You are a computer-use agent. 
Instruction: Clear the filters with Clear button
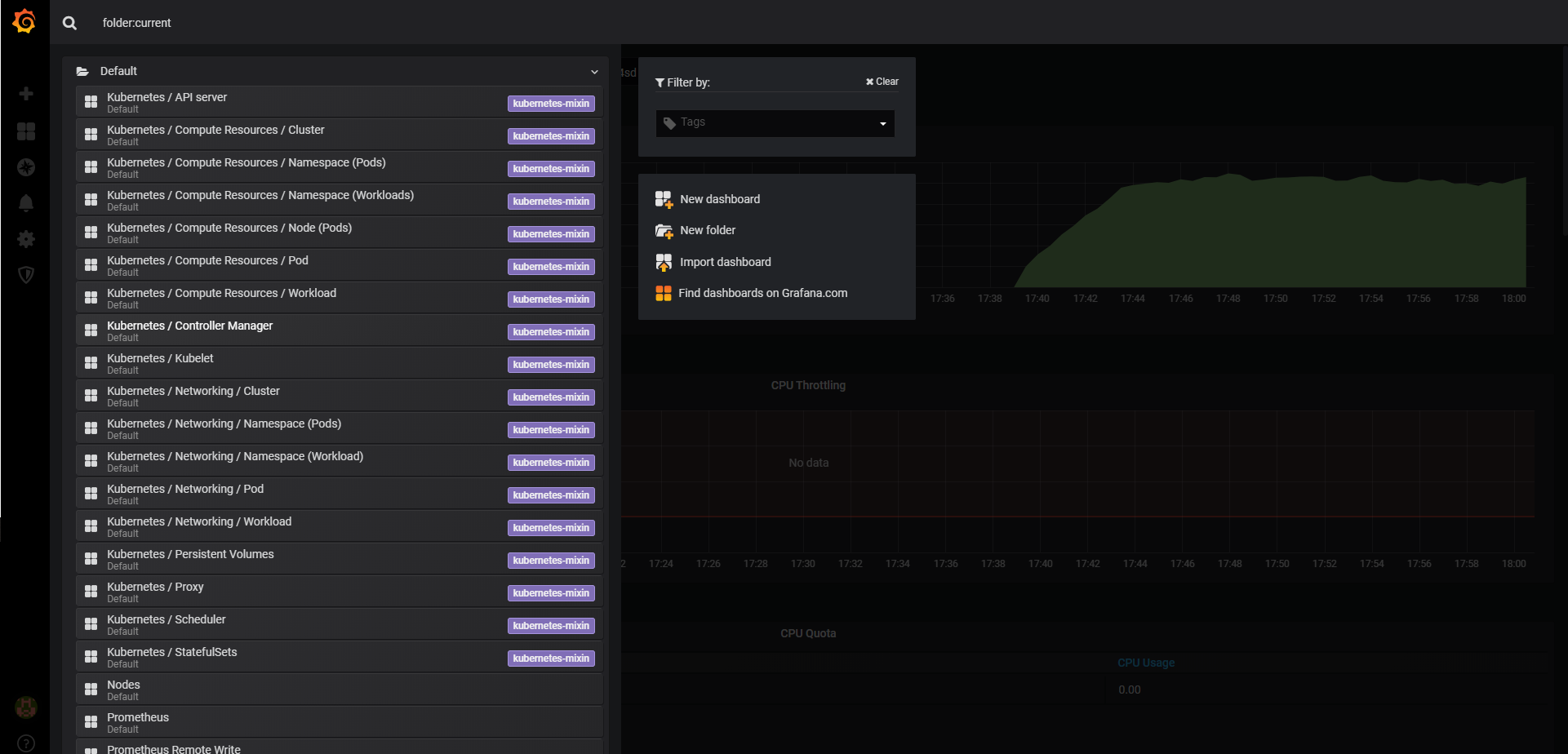click(882, 82)
